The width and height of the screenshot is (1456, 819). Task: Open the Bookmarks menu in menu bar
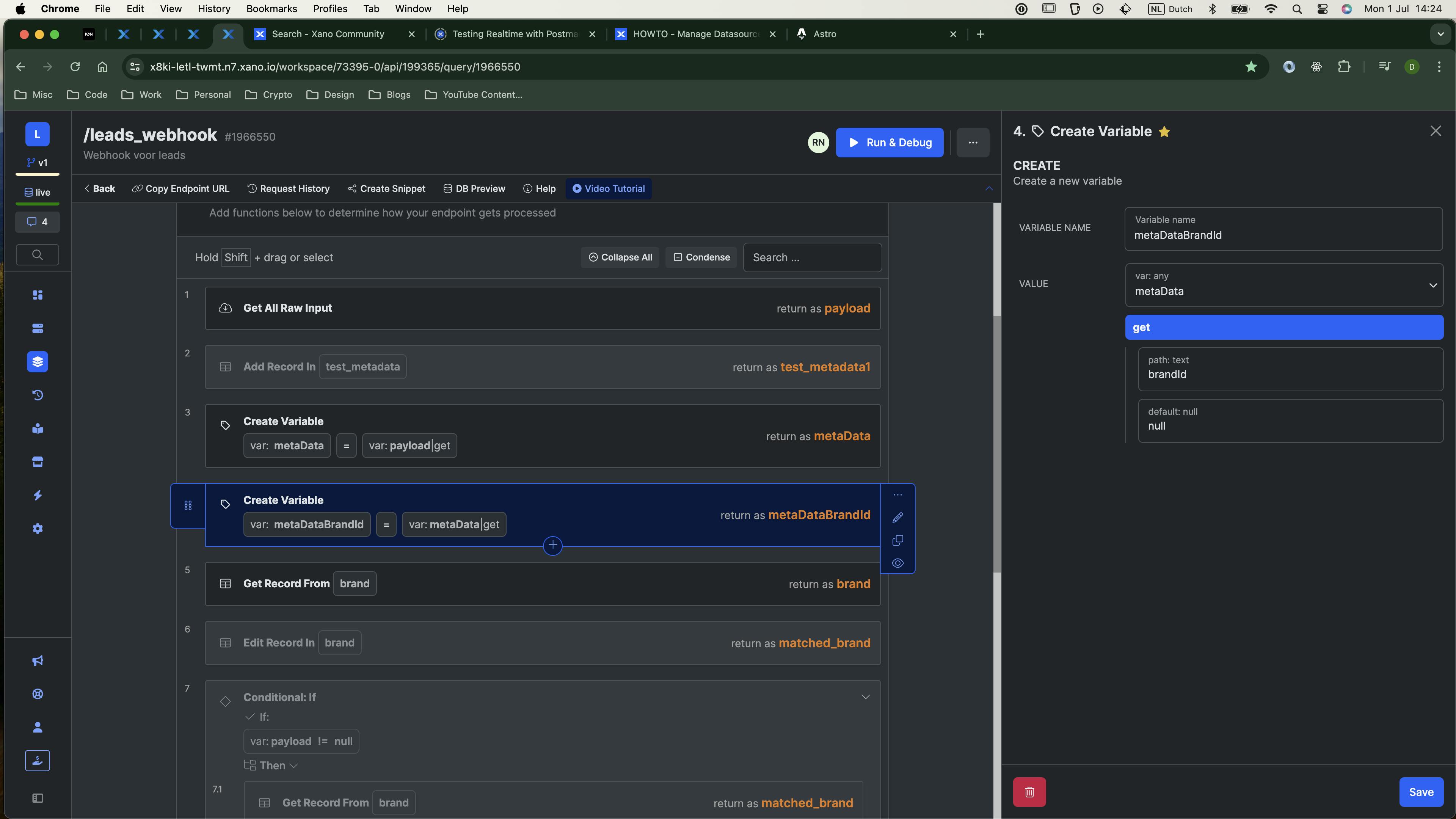click(x=271, y=8)
